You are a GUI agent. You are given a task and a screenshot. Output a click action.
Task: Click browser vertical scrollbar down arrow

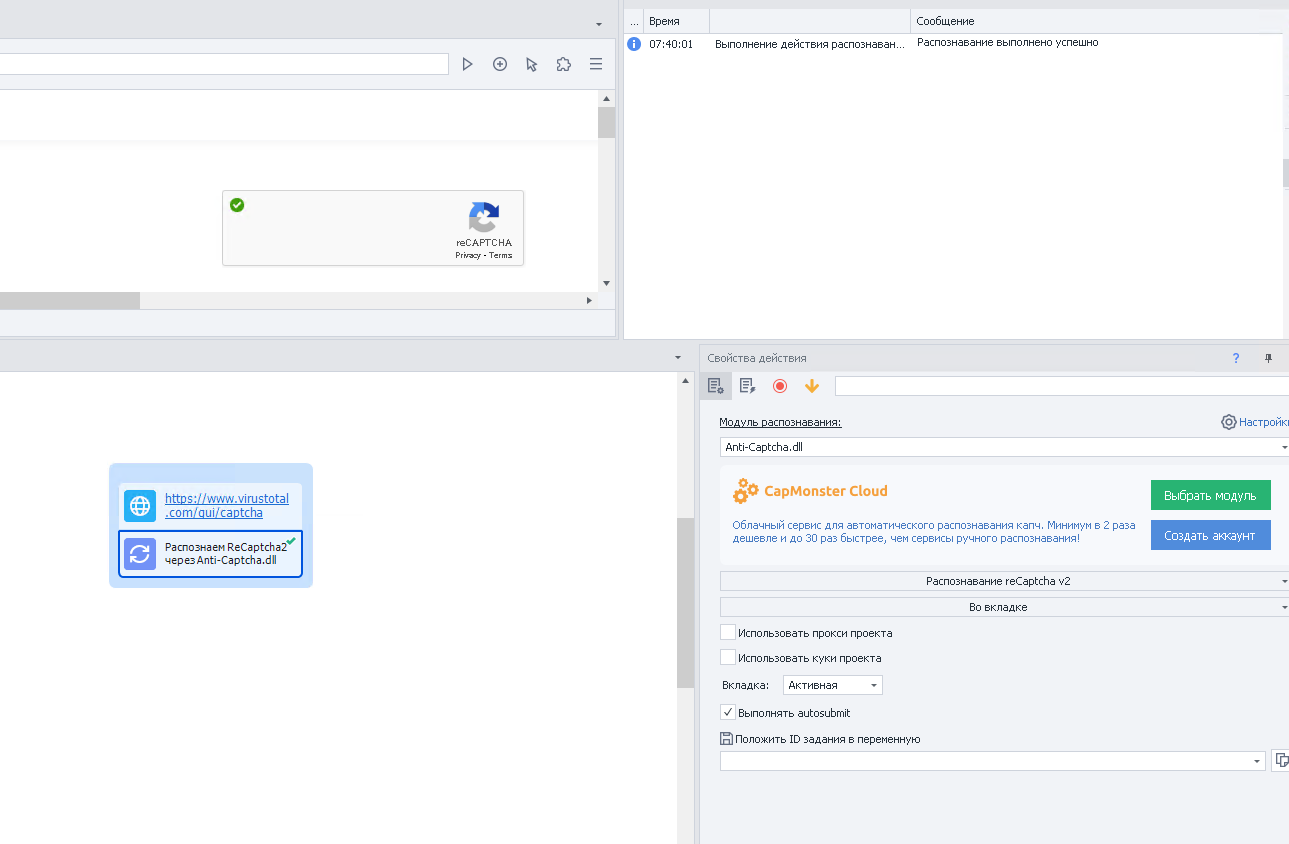click(x=606, y=283)
